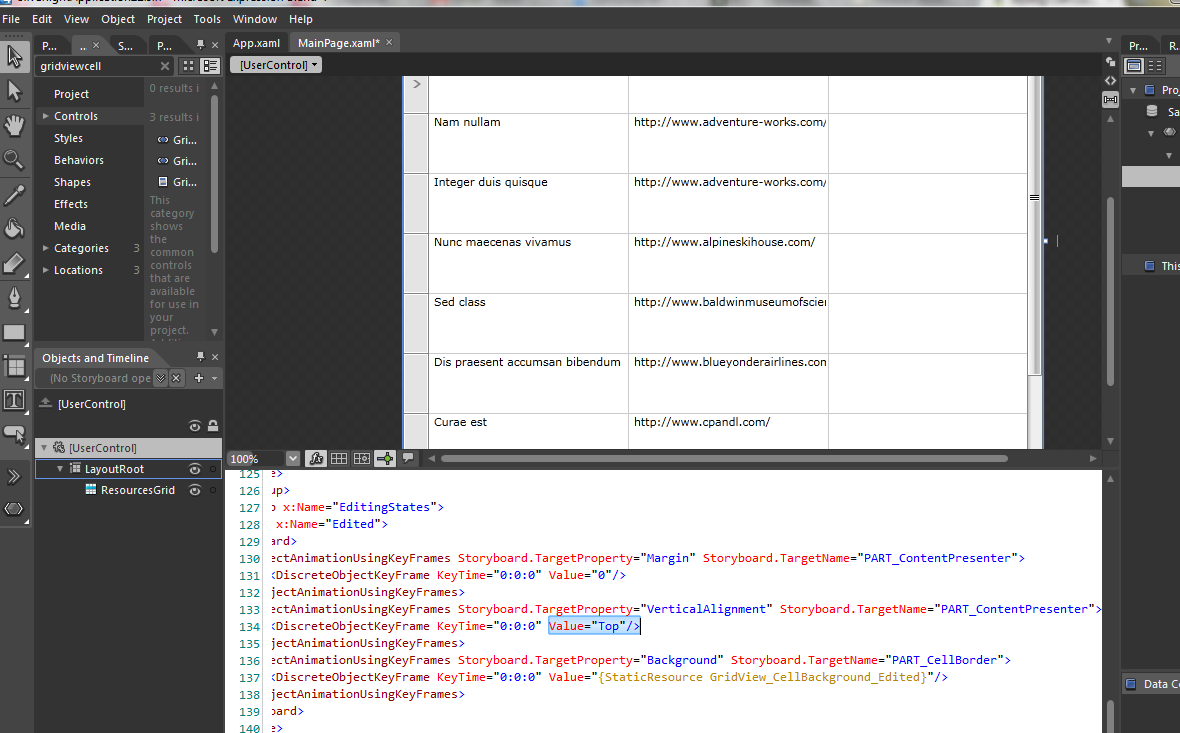Screen dimensions: 1180x733
Task: Expand the Categories asset group
Action: coord(46,248)
